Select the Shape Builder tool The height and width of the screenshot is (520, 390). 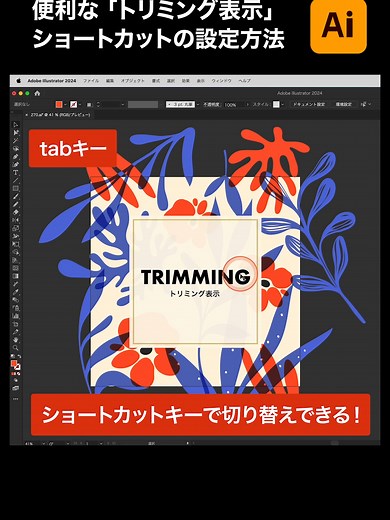coord(16,252)
